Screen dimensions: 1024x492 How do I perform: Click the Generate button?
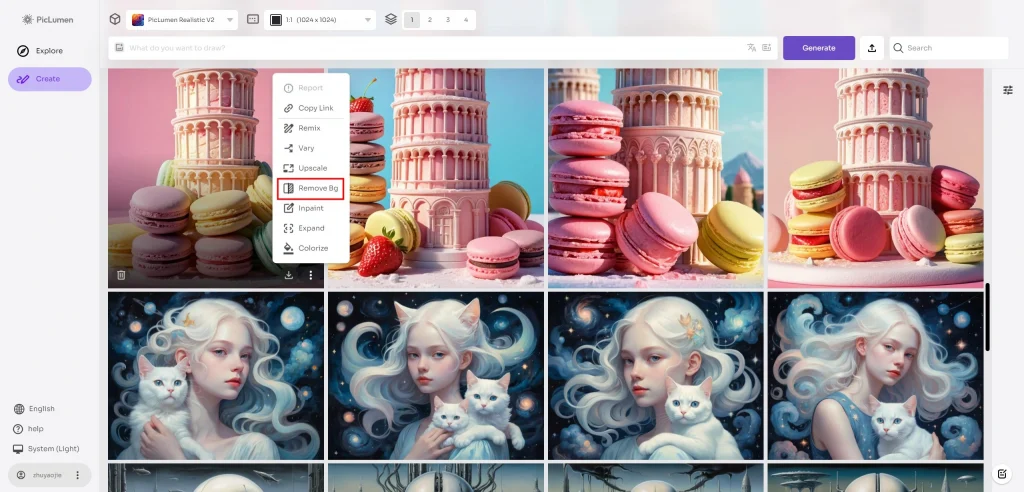tap(819, 48)
